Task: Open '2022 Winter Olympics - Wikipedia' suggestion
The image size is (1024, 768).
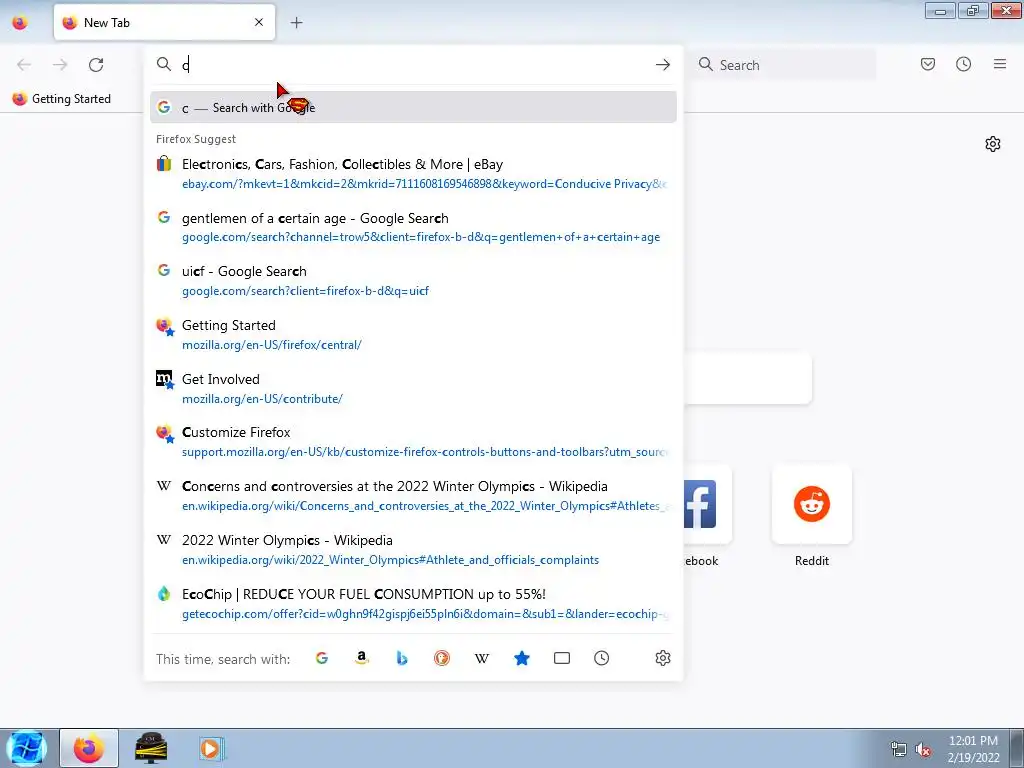Action: pyautogui.click(x=413, y=550)
